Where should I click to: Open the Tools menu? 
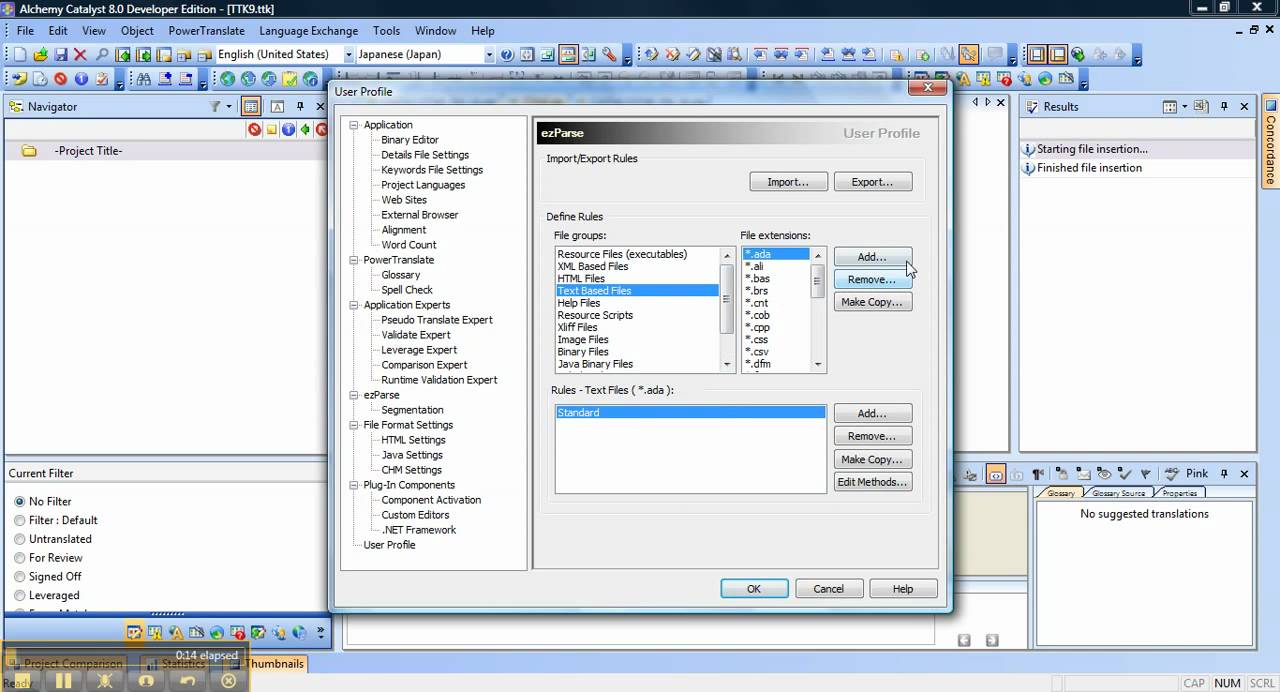(x=386, y=31)
